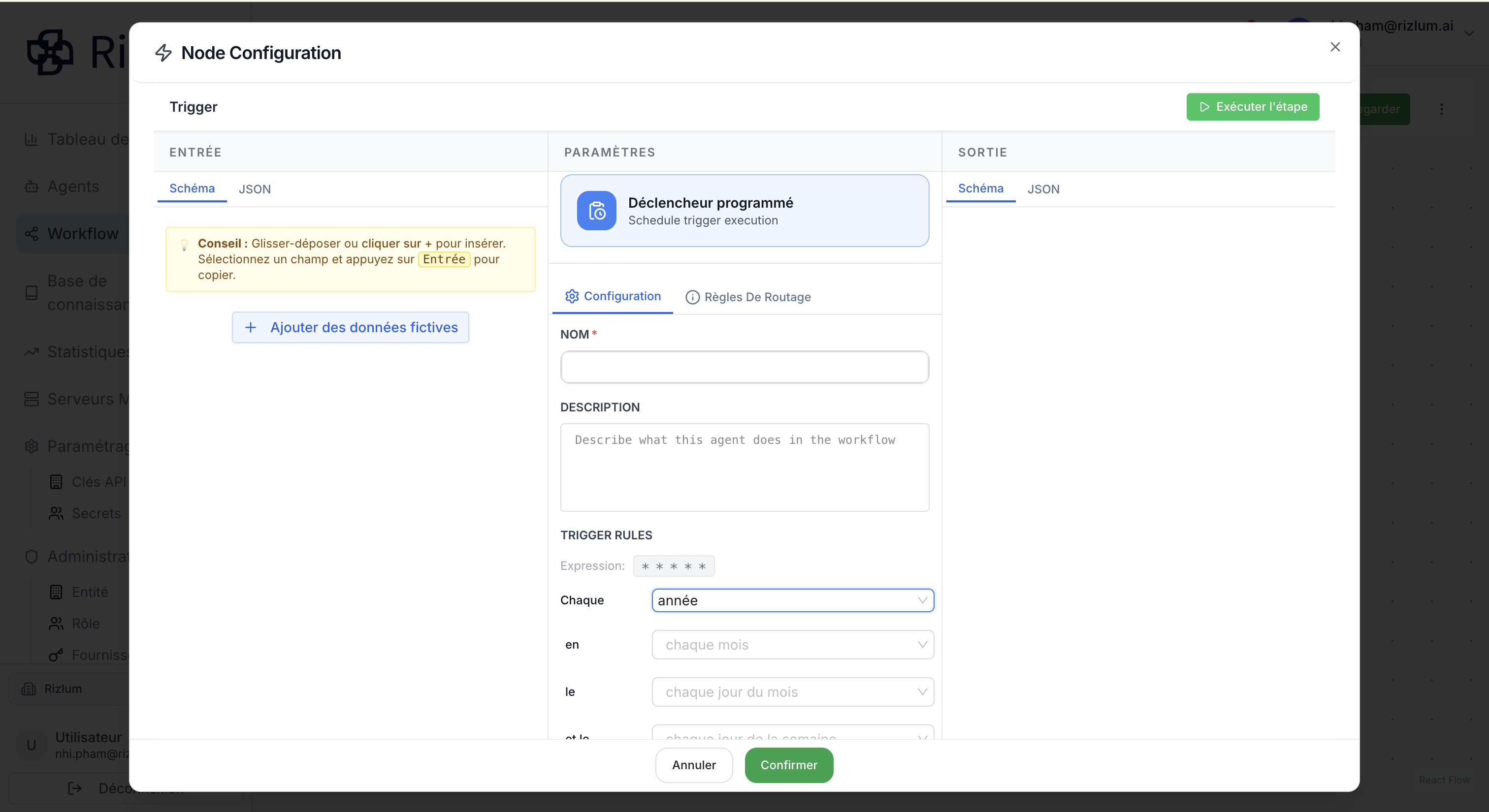
Task: Click into the Description text area
Action: coord(744,467)
